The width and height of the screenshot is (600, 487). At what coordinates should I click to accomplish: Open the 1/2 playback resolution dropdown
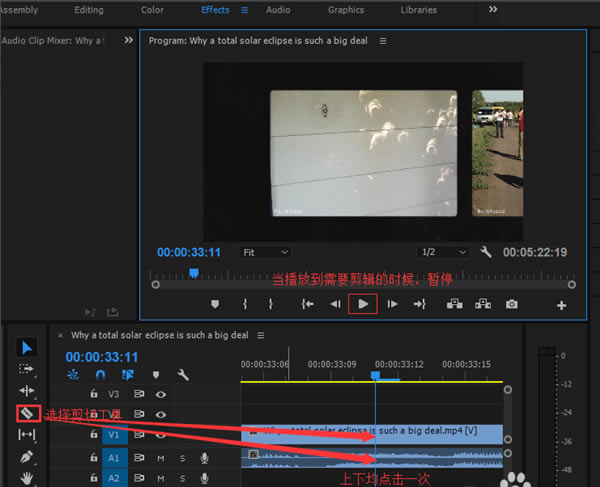click(x=441, y=252)
